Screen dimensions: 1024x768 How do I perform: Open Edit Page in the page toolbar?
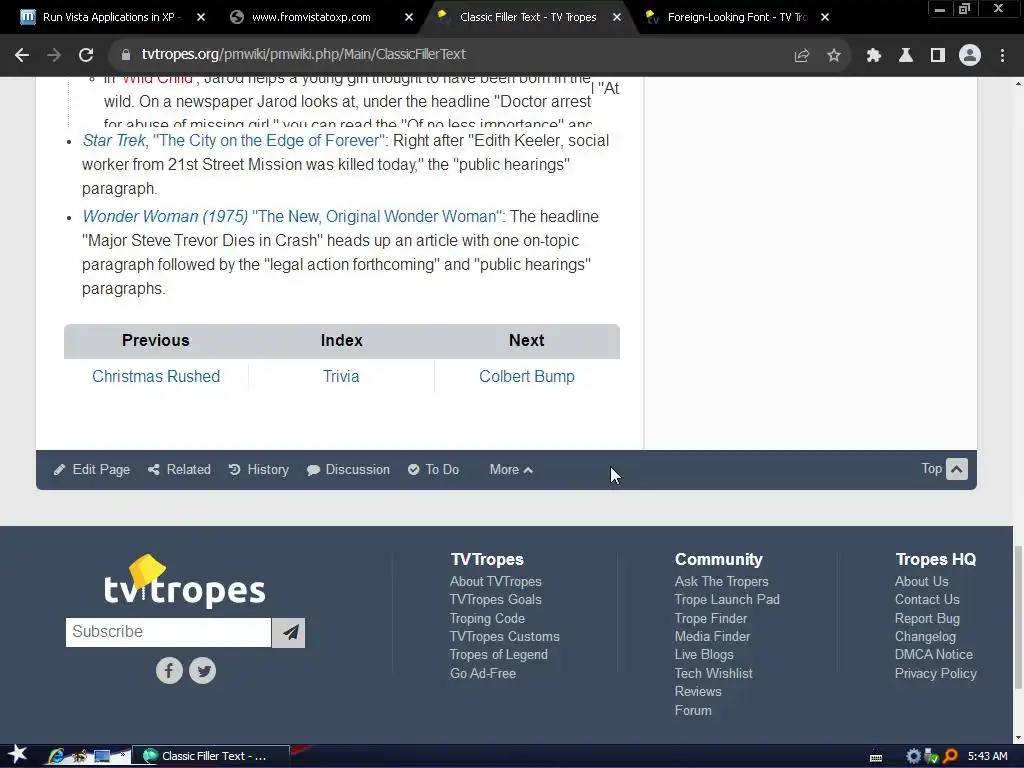[x=92, y=470]
